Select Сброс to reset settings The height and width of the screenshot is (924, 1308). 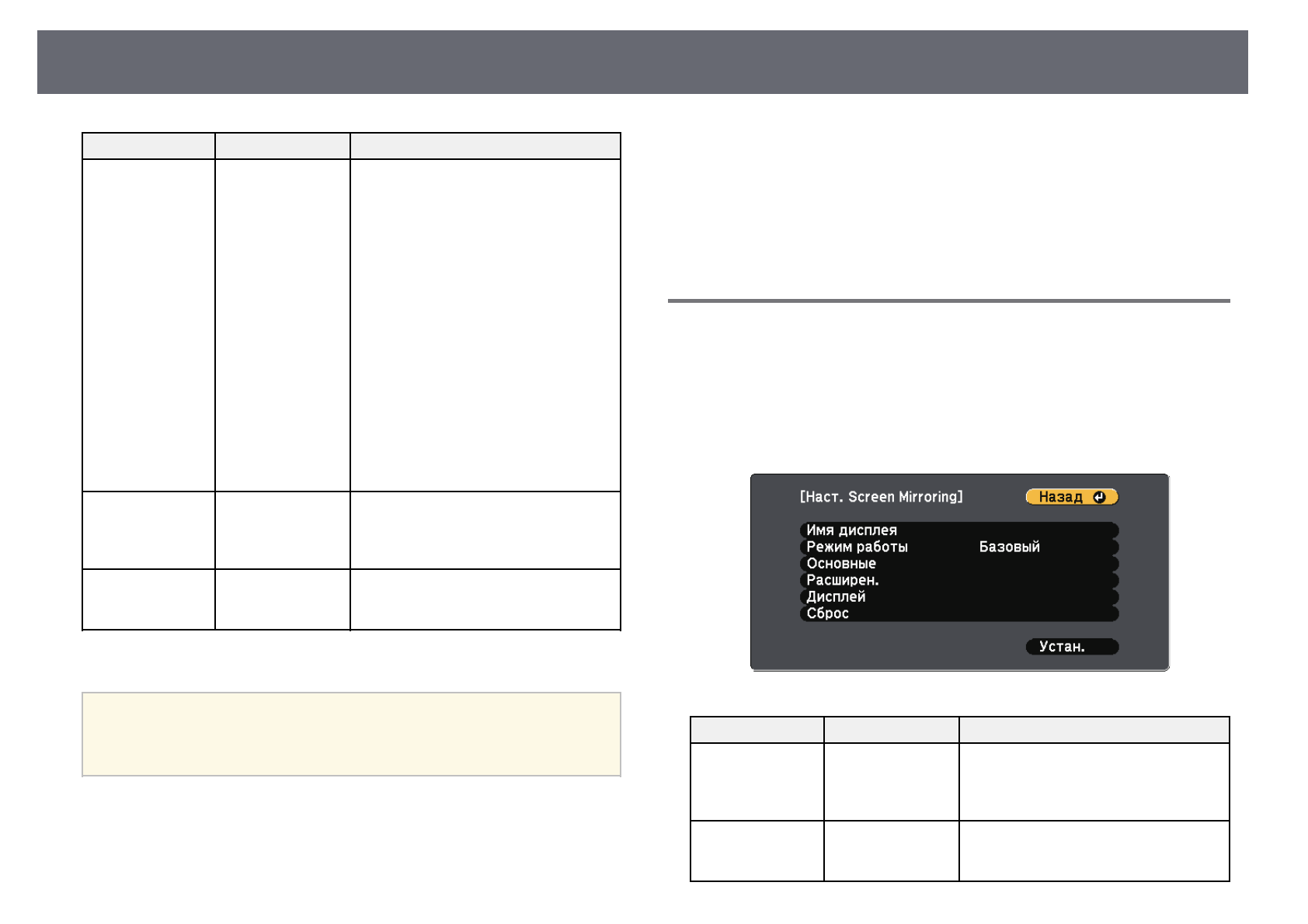point(827,613)
